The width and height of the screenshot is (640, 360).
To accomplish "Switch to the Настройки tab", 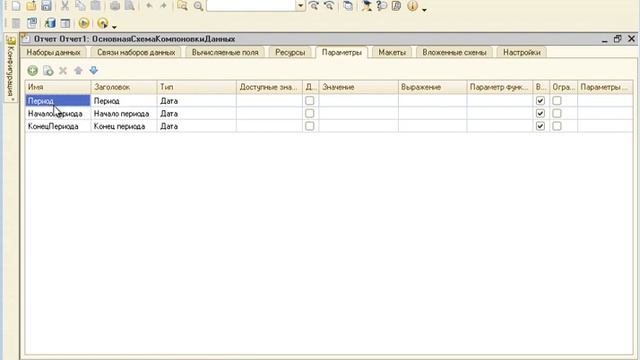I will (522, 52).
